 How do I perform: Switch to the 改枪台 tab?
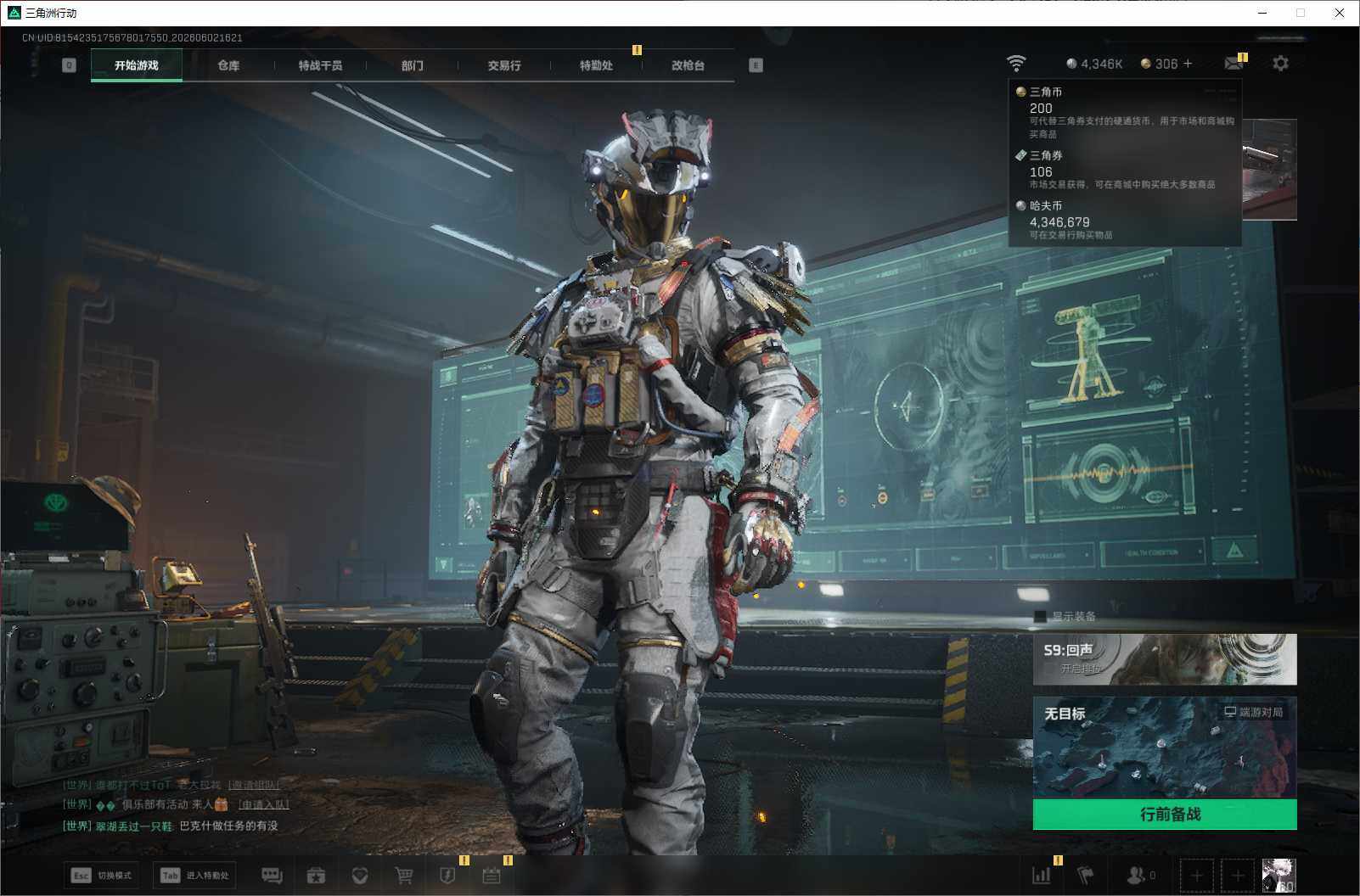688,65
